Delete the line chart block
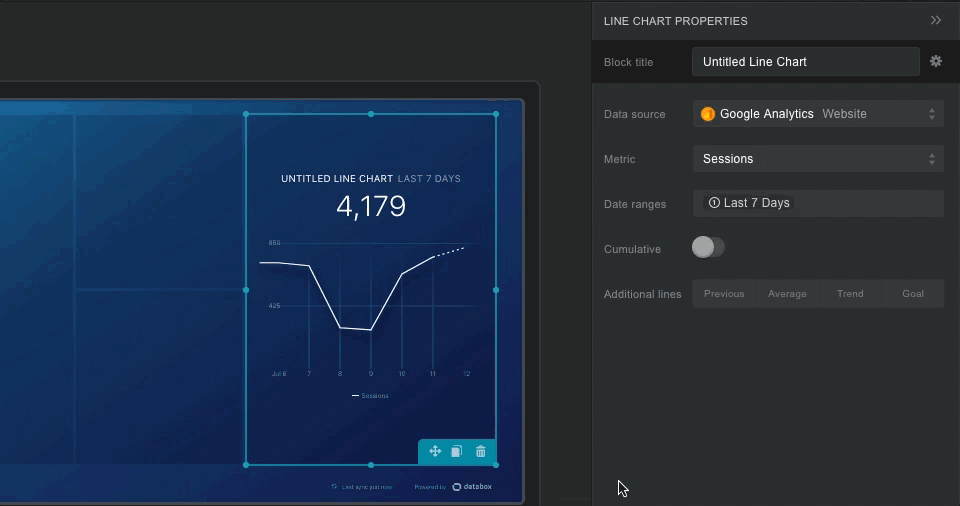The height and width of the screenshot is (506, 960). [x=481, y=451]
